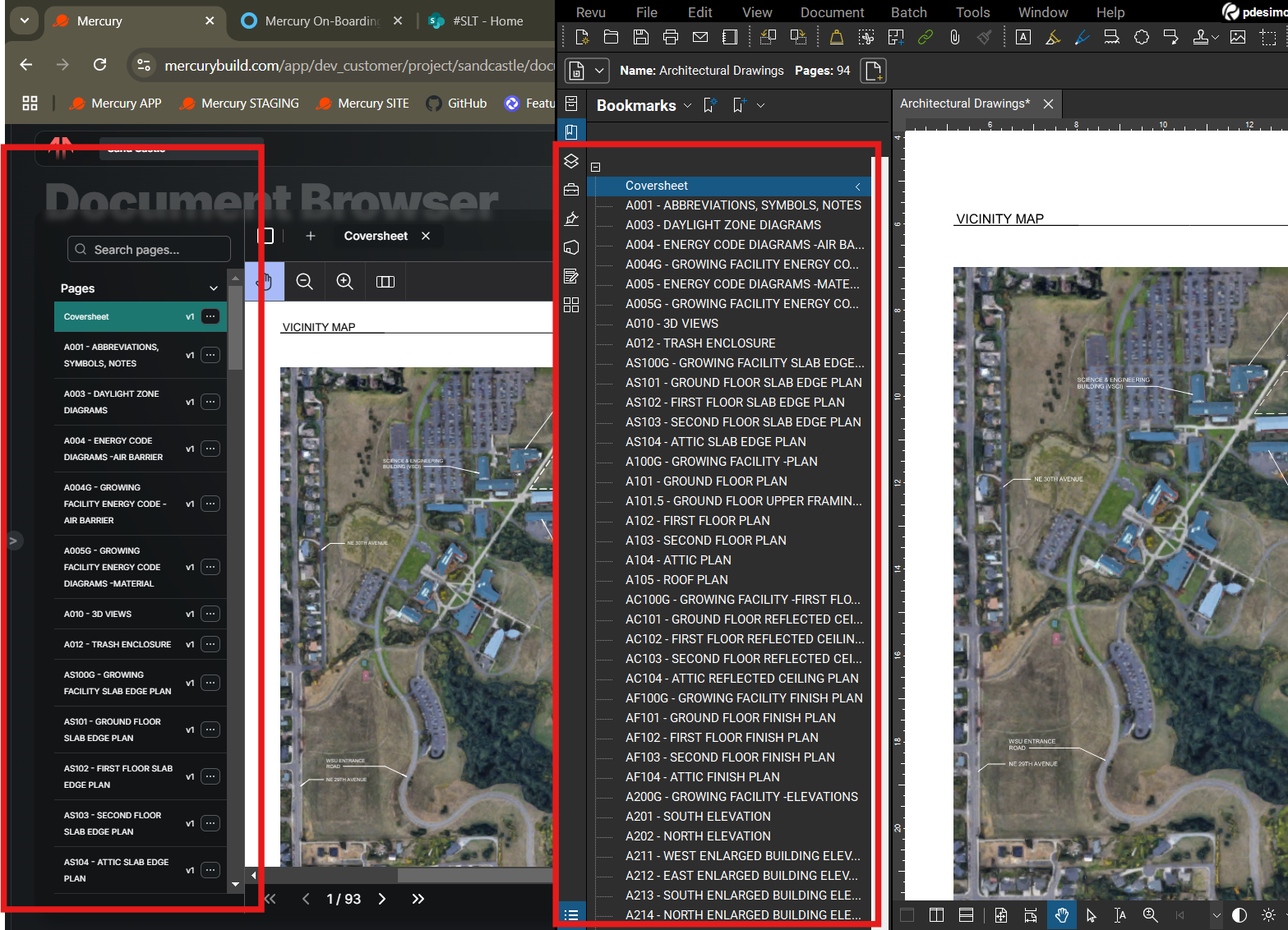1288x930 pixels.
Task: Click zoom out in Mercury viewer
Action: (304, 282)
